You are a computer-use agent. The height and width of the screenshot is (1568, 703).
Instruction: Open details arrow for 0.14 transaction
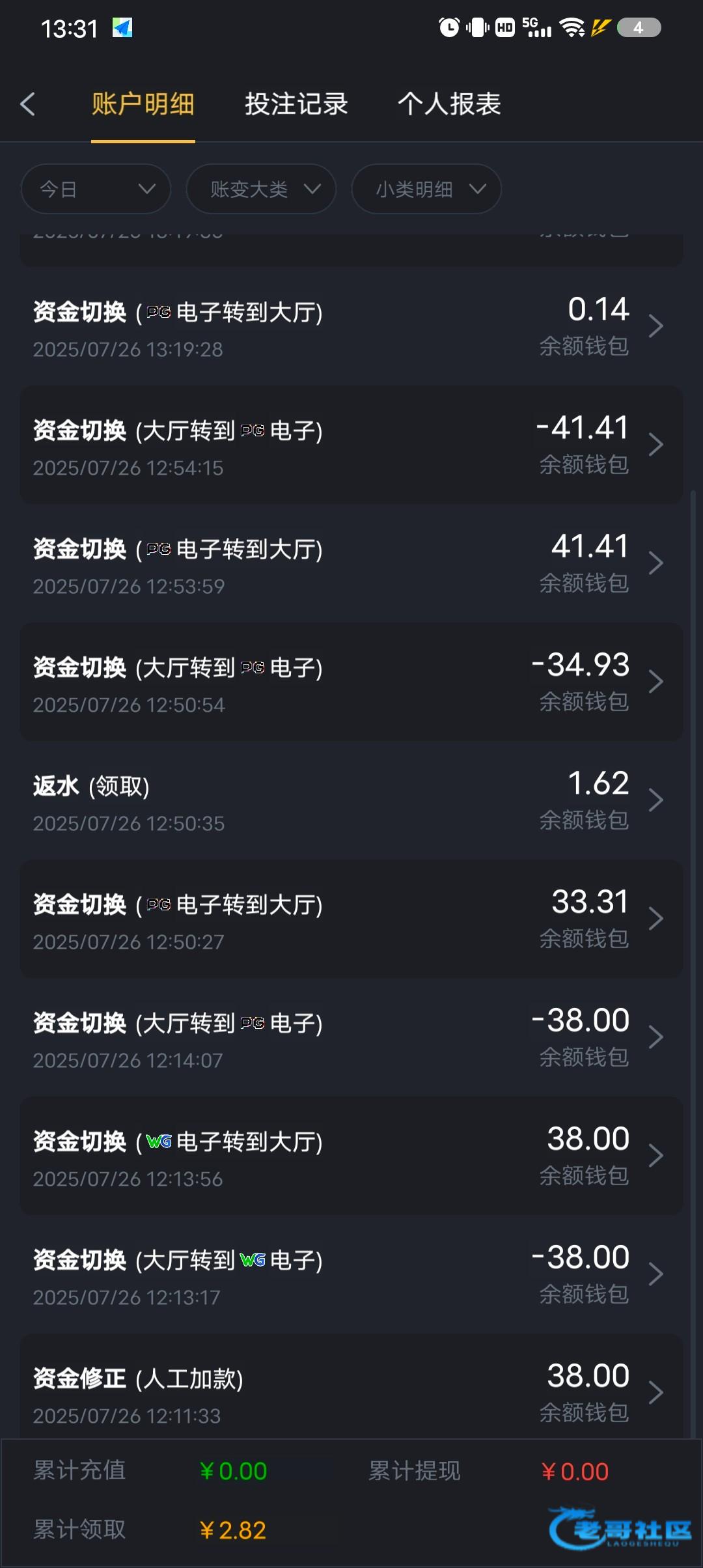click(655, 326)
